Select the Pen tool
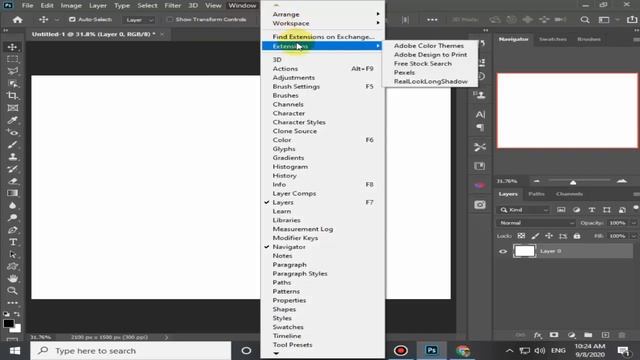Viewport: 640px width, 360px height. [12, 230]
